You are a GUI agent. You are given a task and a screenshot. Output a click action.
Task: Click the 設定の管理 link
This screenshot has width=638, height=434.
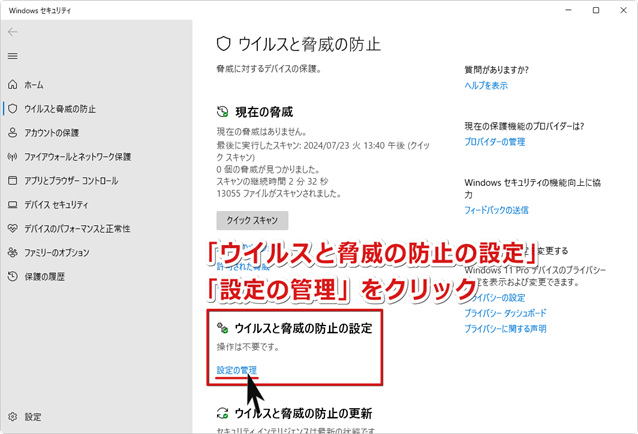point(236,370)
